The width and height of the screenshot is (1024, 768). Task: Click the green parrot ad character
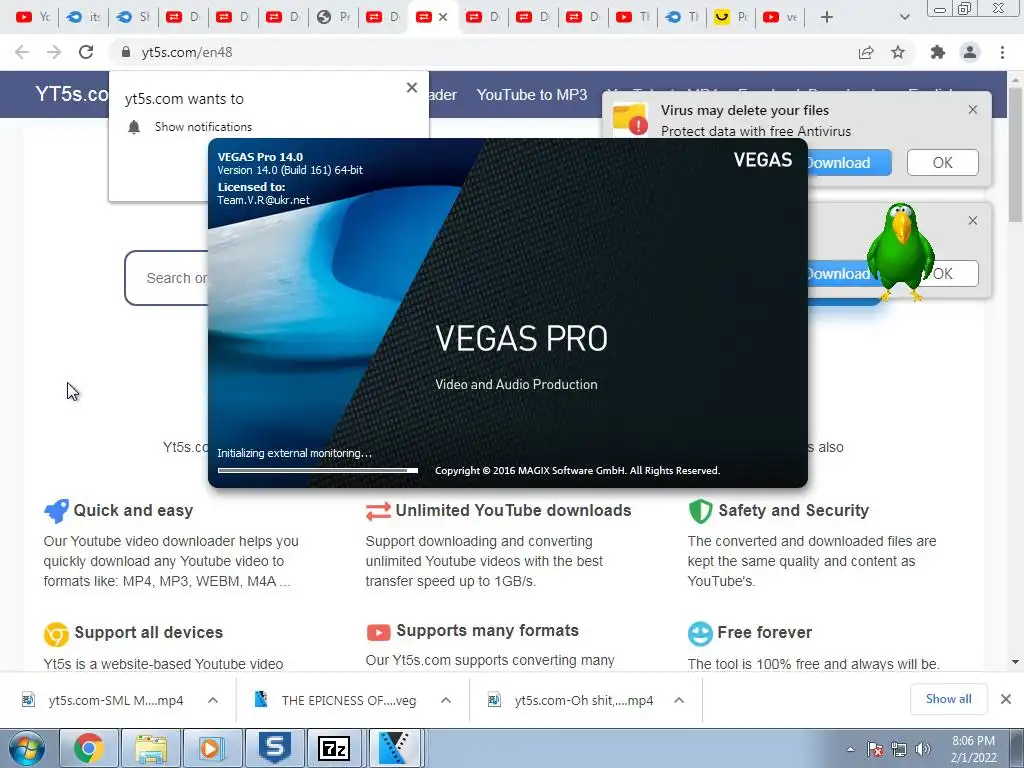point(901,252)
